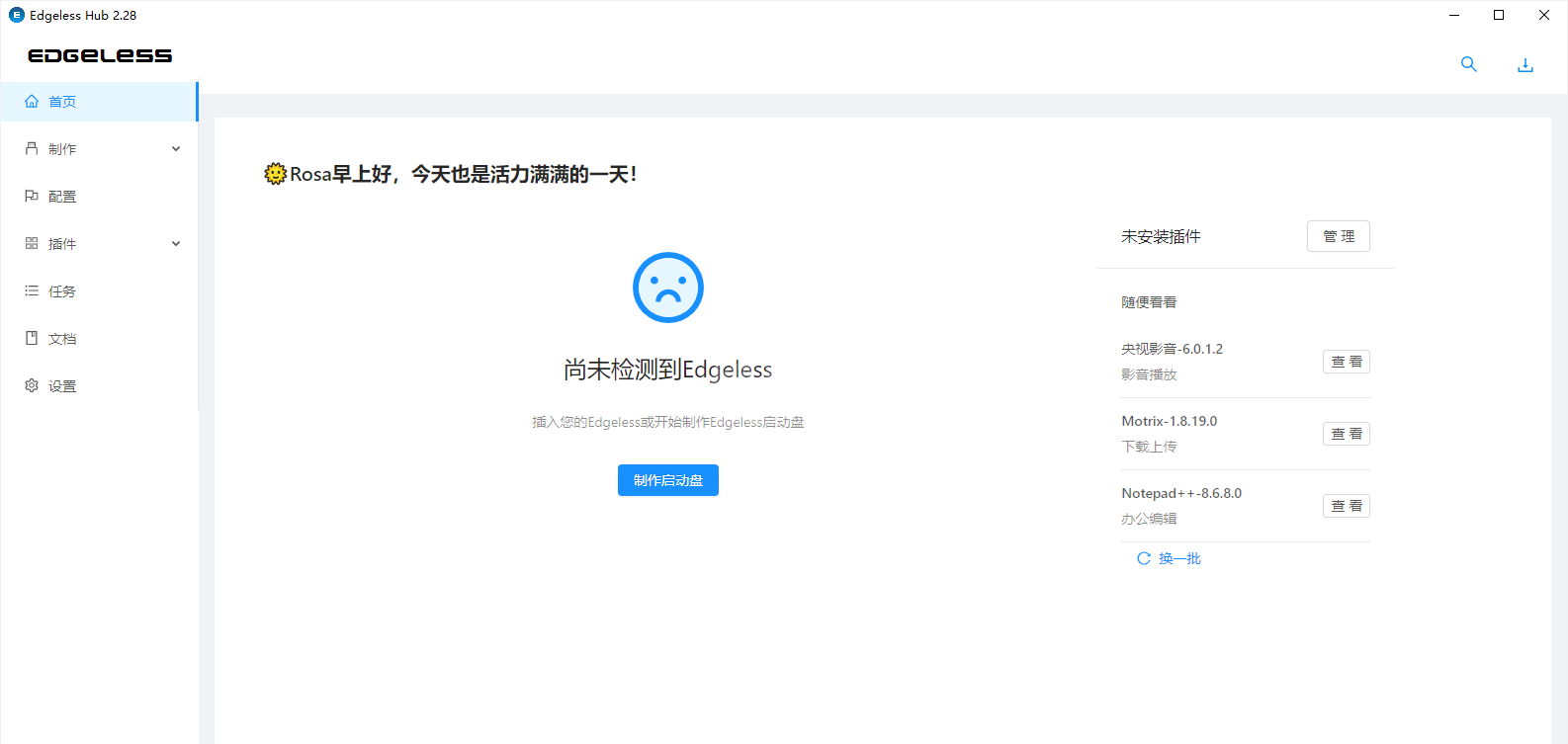The width and height of the screenshot is (1568, 744).
Task: Click the gear icon beside 设置
Action: click(x=32, y=385)
